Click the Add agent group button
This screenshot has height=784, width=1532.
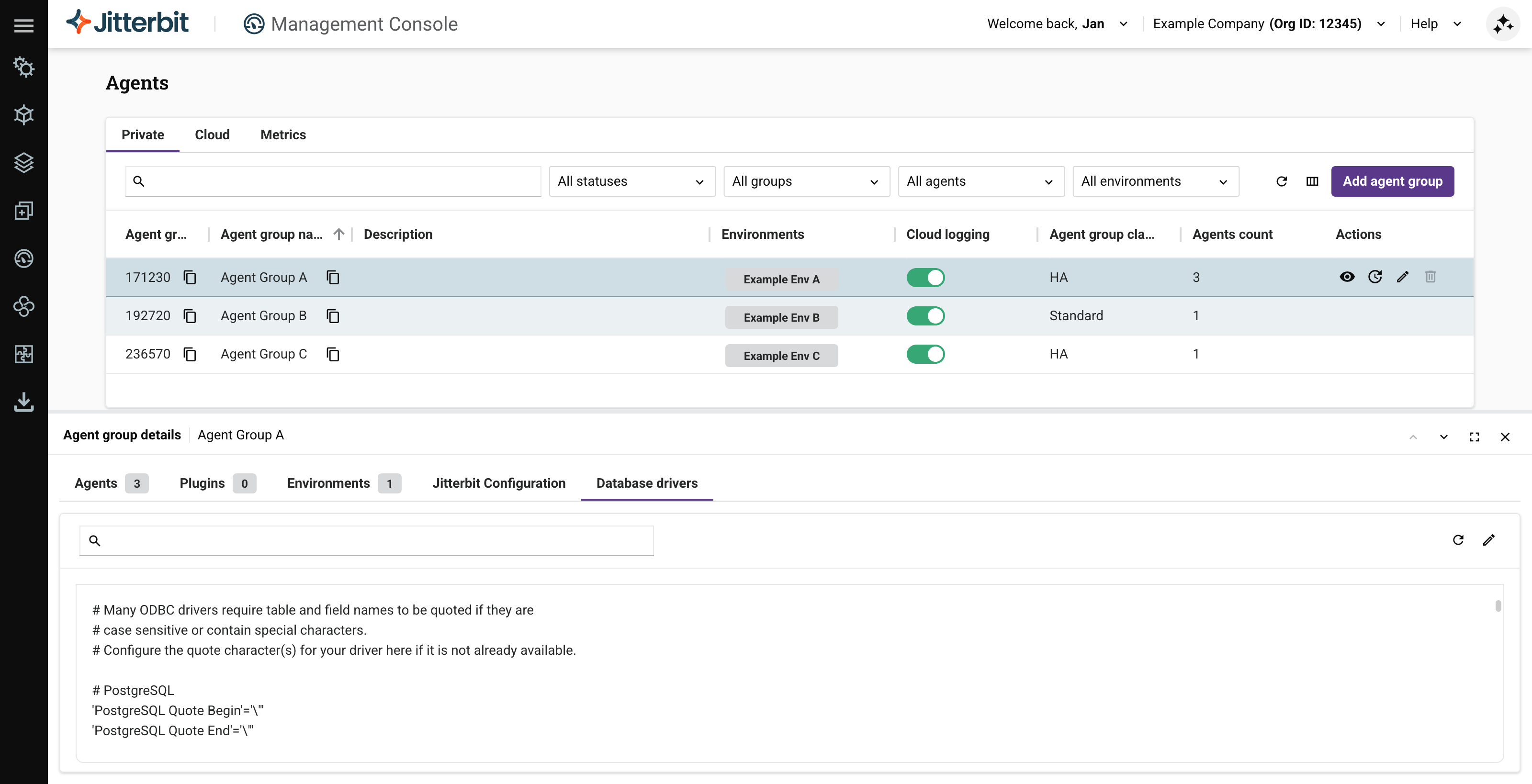point(1392,181)
